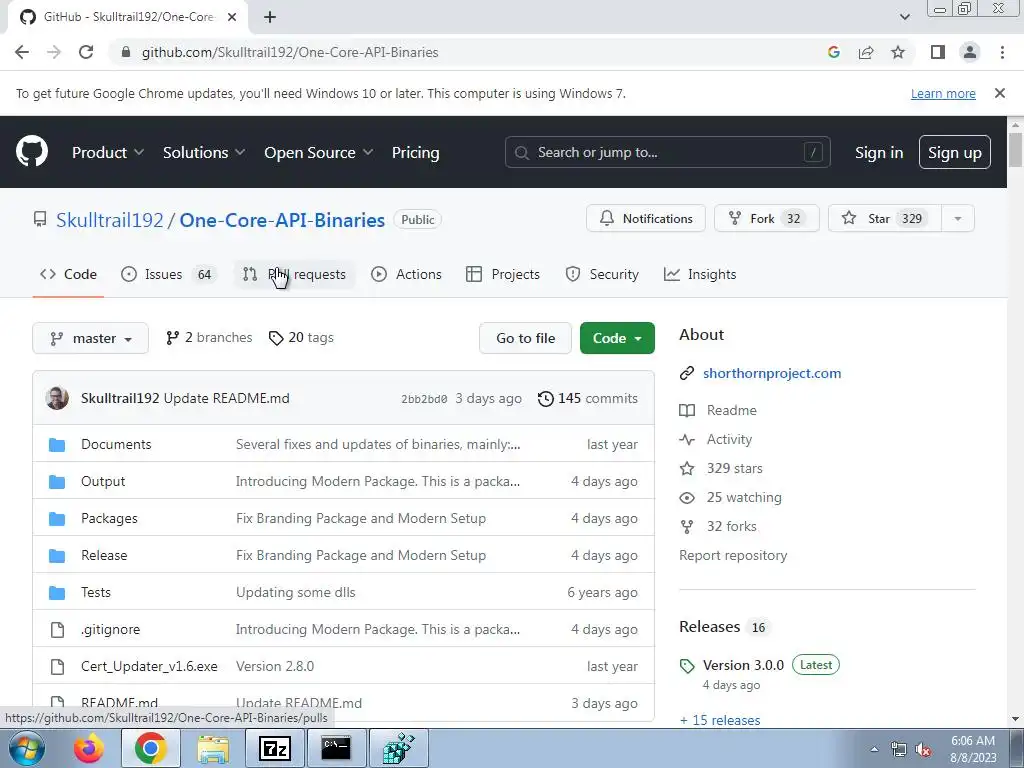Open the .gitignore file
The width and height of the screenshot is (1024, 768).
(110, 630)
